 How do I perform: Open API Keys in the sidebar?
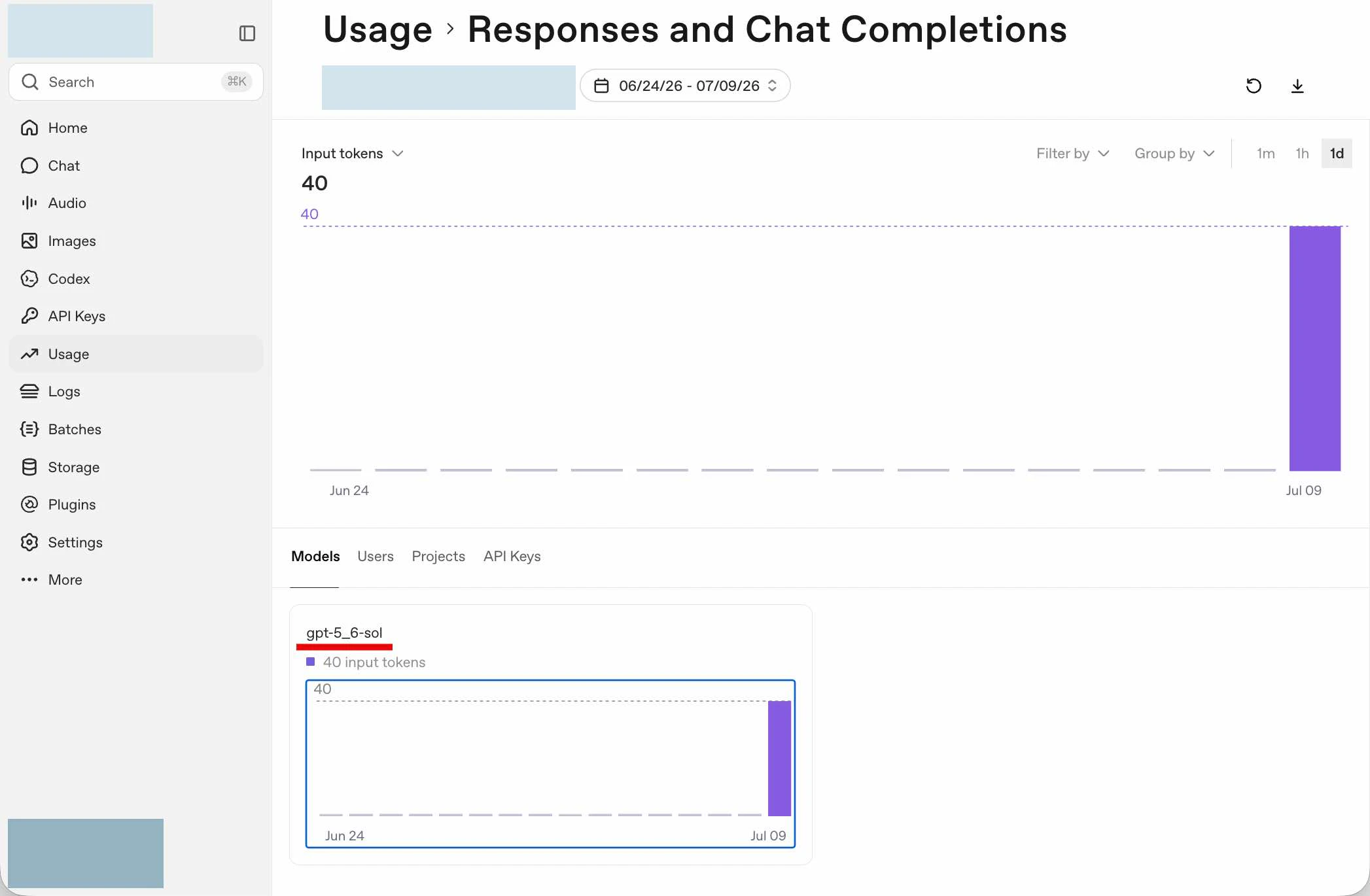click(x=136, y=316)
